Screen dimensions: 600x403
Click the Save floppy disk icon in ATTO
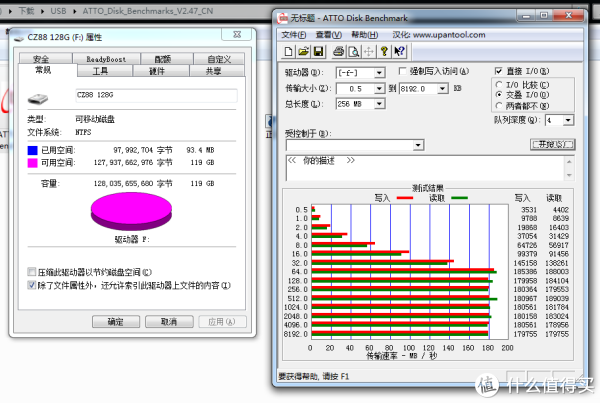tap(318, 52)
